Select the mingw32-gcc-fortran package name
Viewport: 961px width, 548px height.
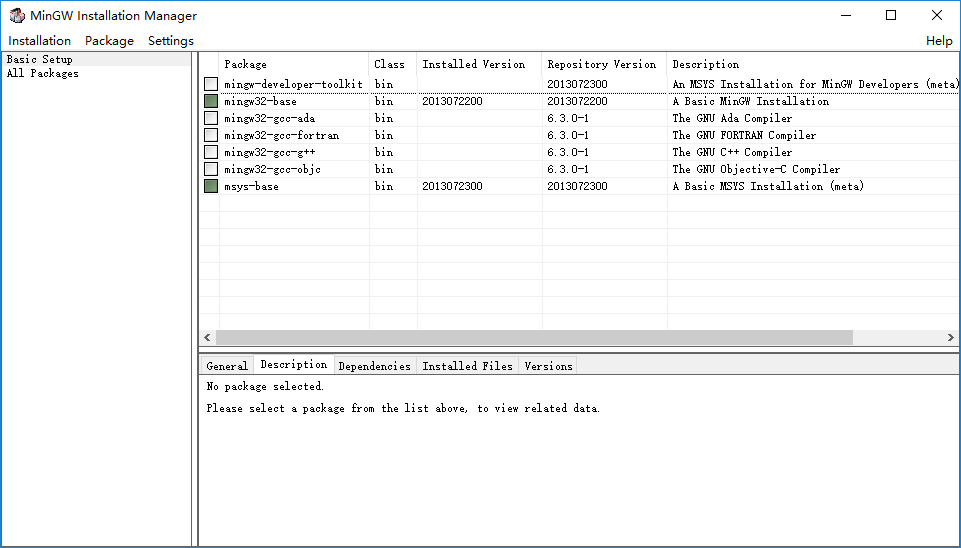(281, 135)
